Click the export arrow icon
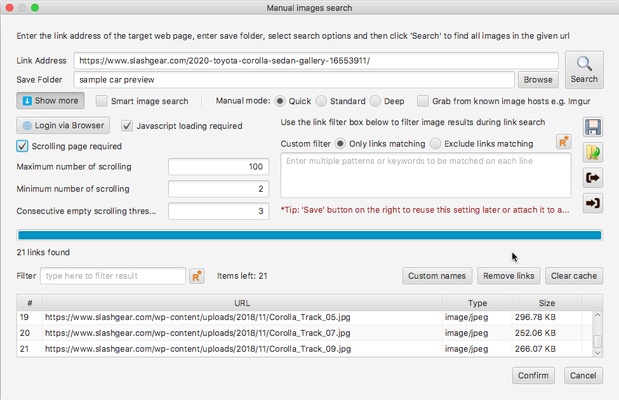619x400 pixels. coord(593,178)
